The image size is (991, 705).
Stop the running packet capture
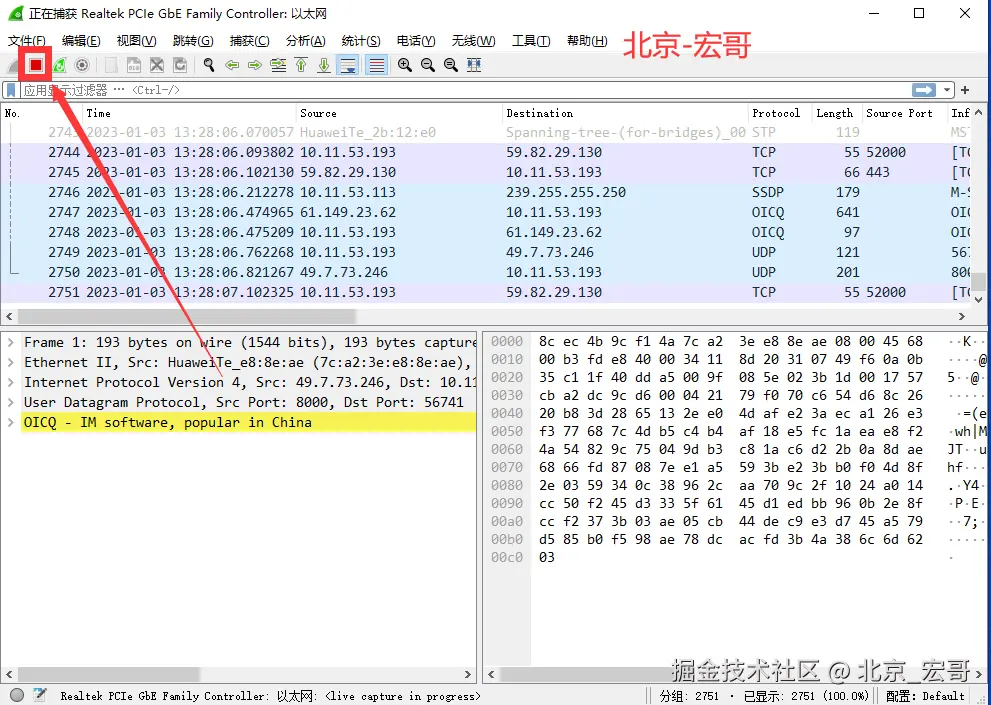(35, 64)
